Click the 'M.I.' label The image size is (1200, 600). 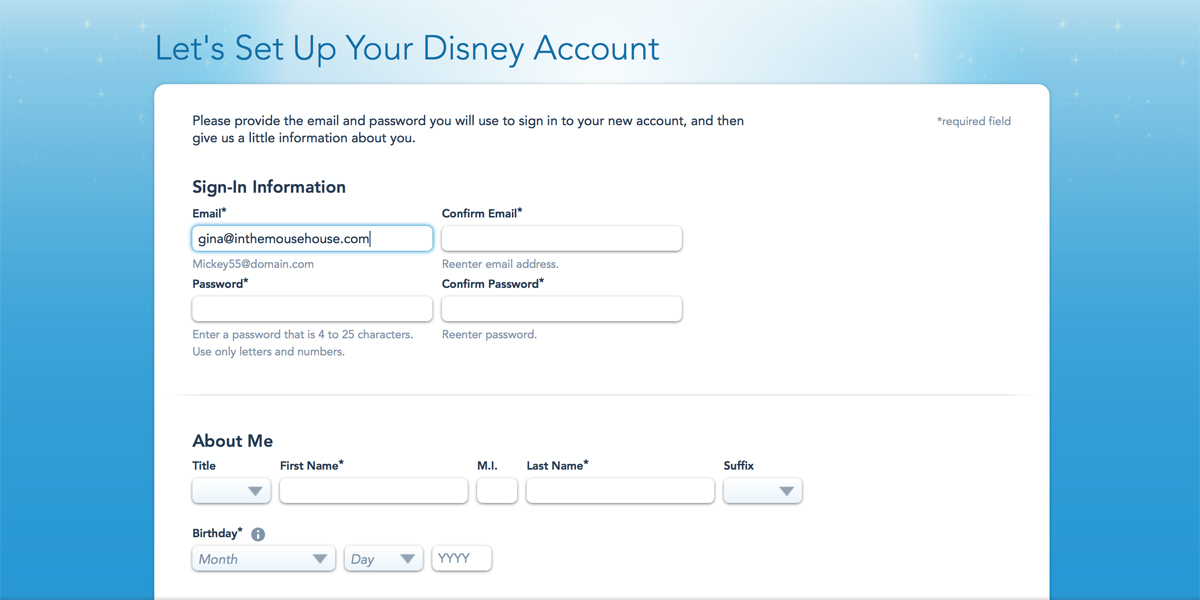pyautogui.click(x=487, y=465)
